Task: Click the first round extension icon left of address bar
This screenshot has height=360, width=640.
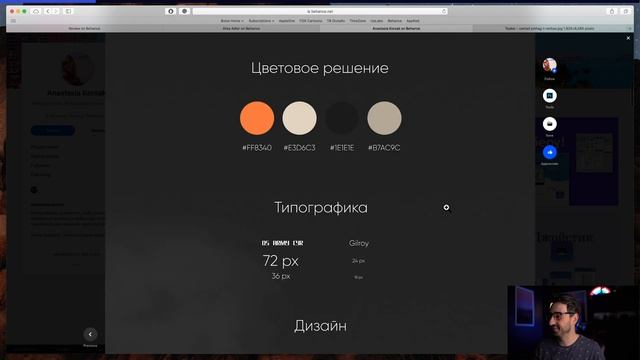Action: point(171,11)
